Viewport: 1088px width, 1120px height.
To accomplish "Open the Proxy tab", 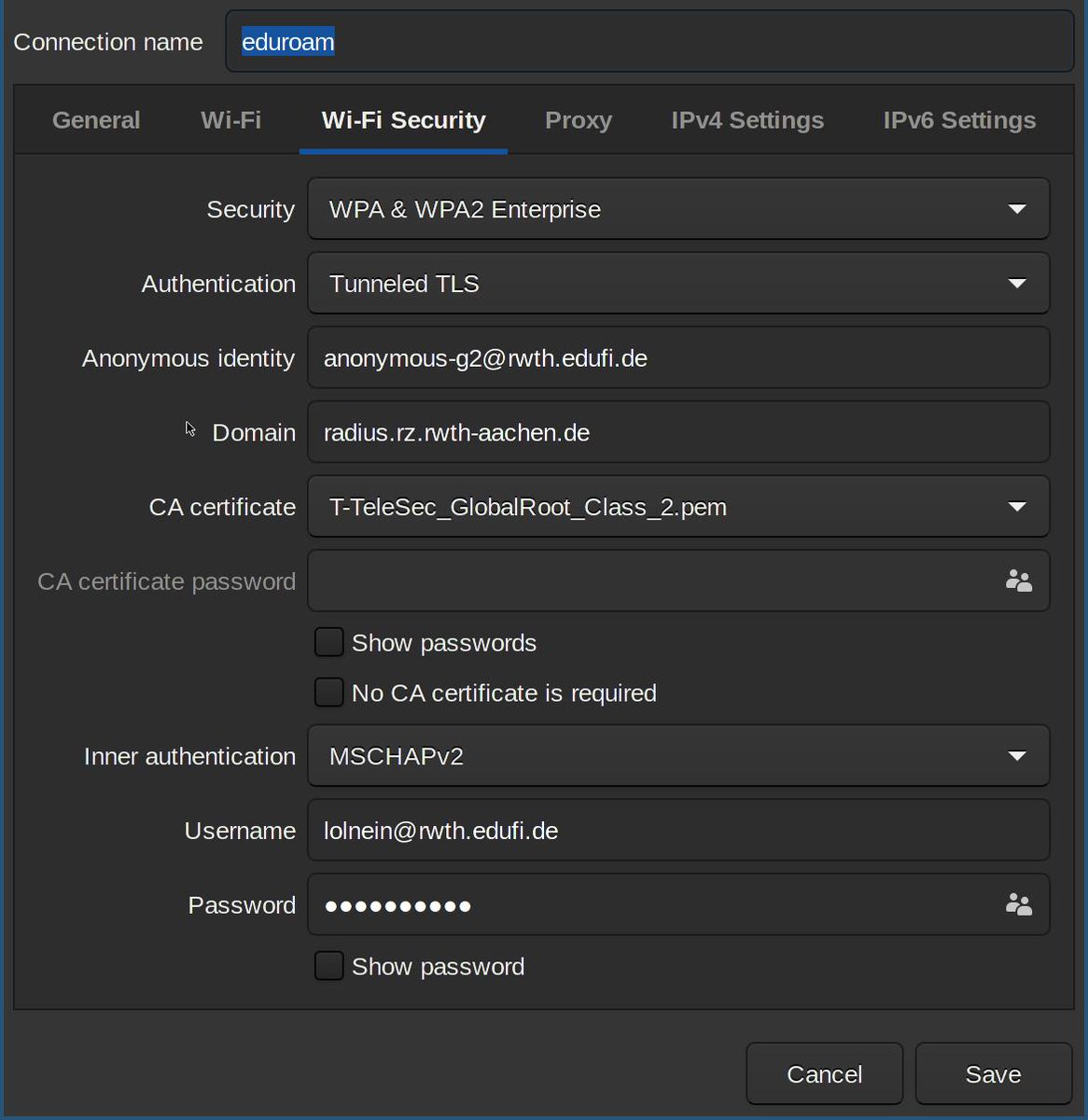I will [x=579, y=120].
